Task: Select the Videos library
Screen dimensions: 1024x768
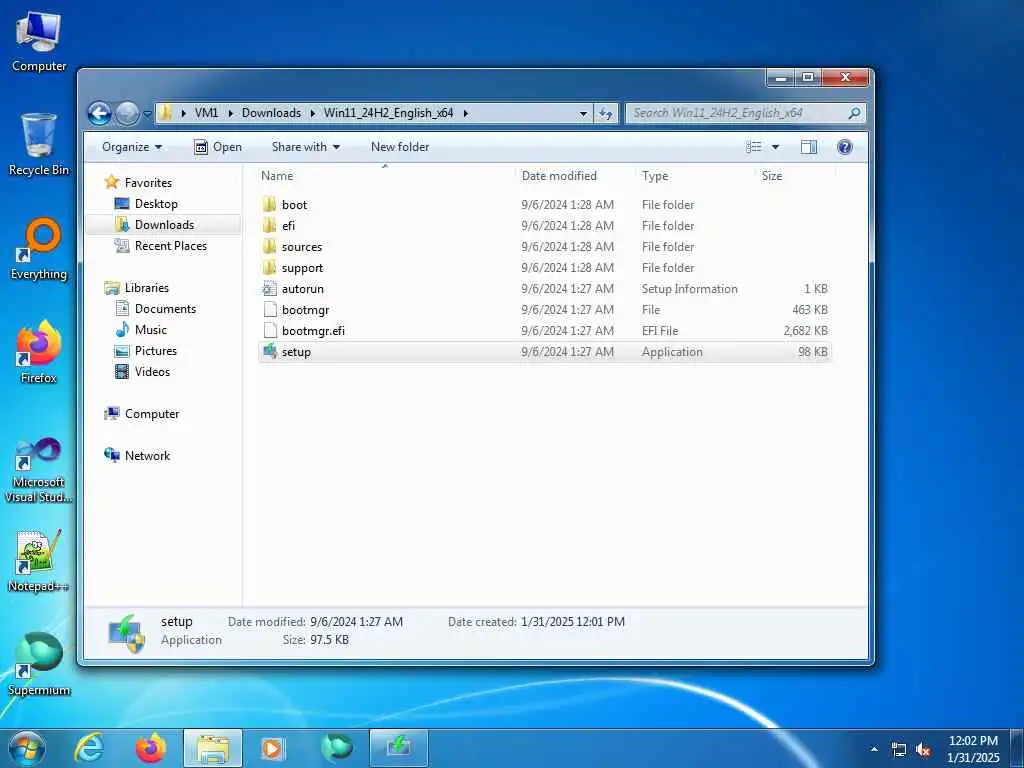Action: [152, 371]
